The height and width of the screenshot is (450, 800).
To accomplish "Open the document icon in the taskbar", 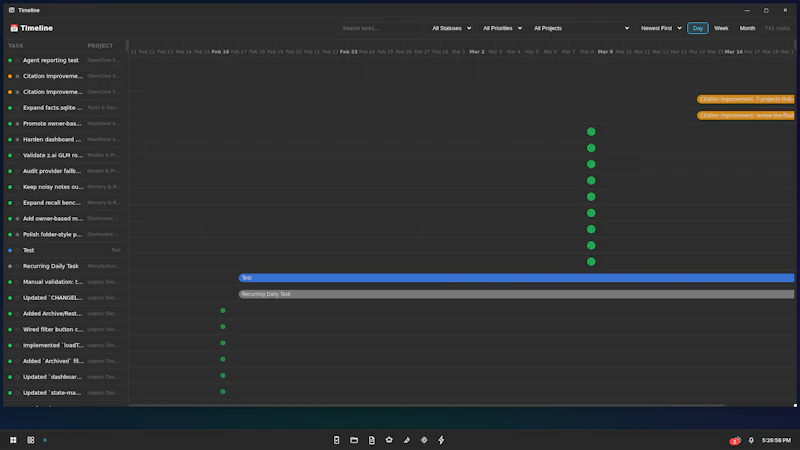I will tap(371, 440).
